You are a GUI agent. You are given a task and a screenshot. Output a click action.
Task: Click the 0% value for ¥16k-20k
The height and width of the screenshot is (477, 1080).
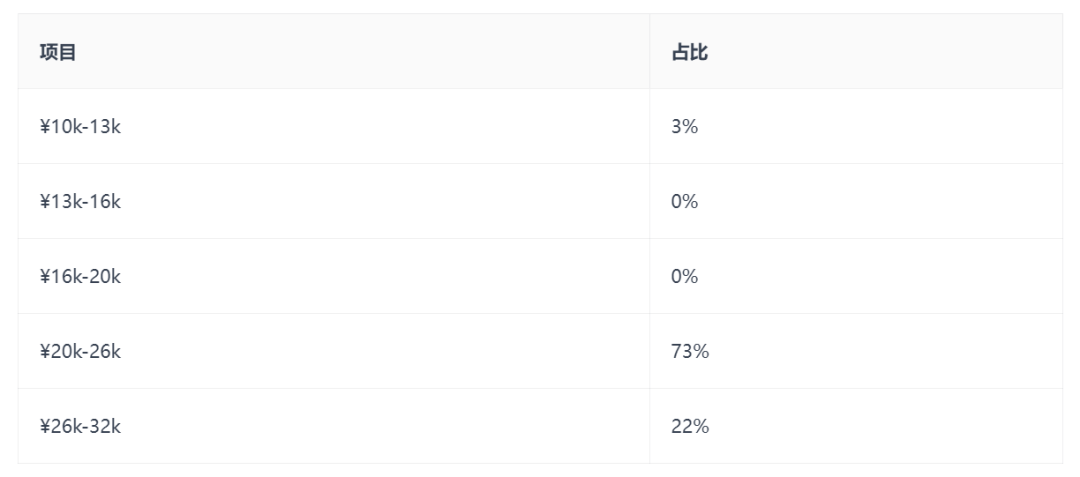pos(685,277)
